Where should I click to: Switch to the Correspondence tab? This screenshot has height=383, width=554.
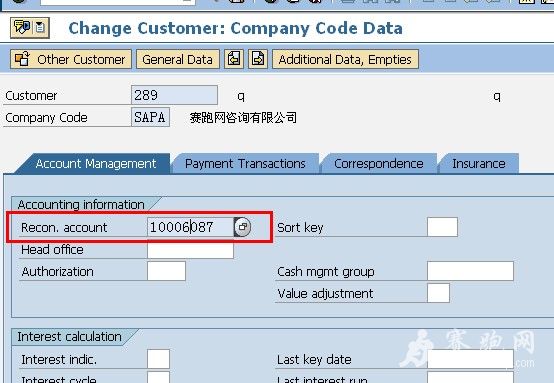[x=379, y=164]
